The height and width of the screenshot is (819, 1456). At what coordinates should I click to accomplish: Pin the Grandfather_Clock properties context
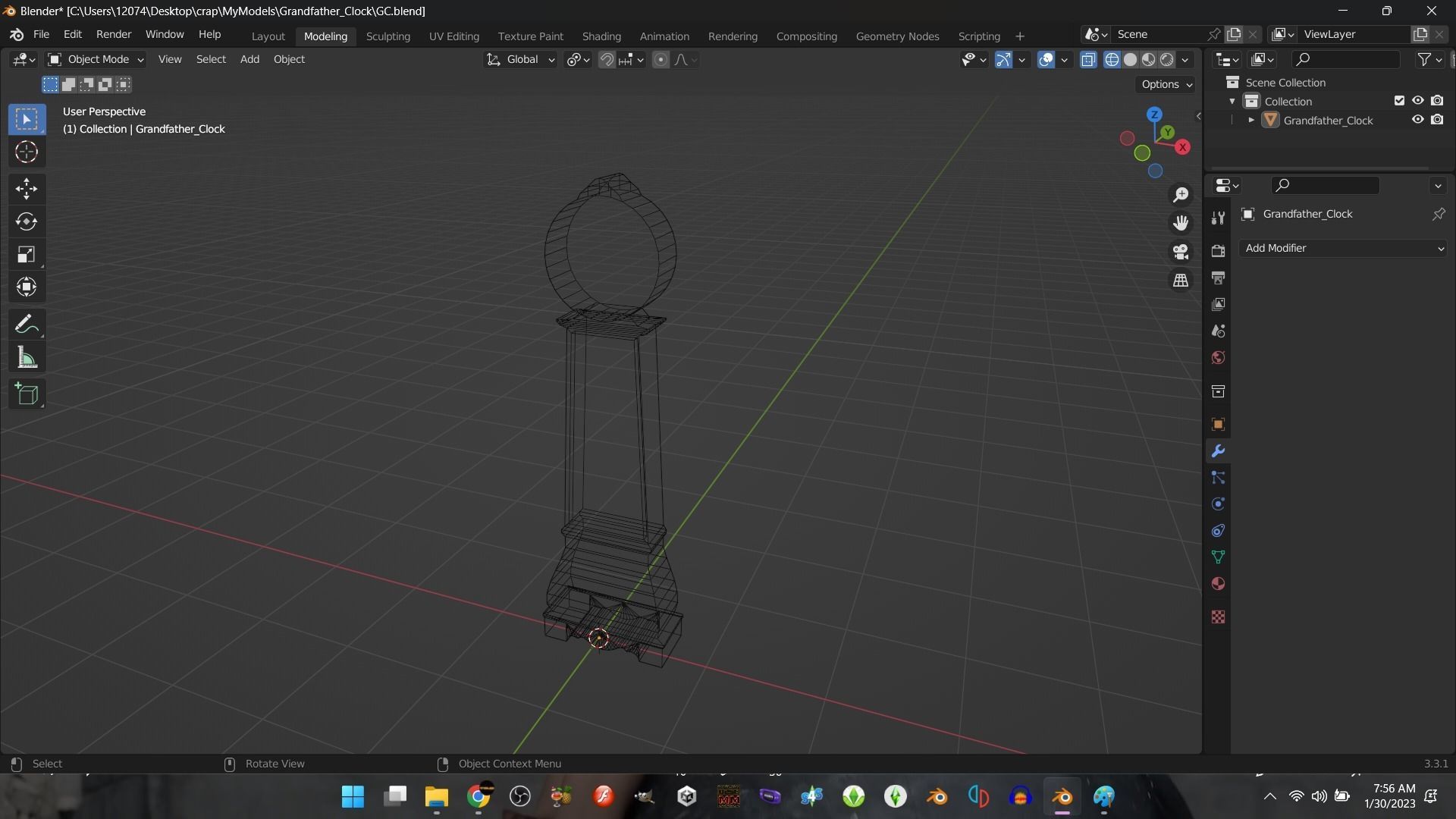1438,214
